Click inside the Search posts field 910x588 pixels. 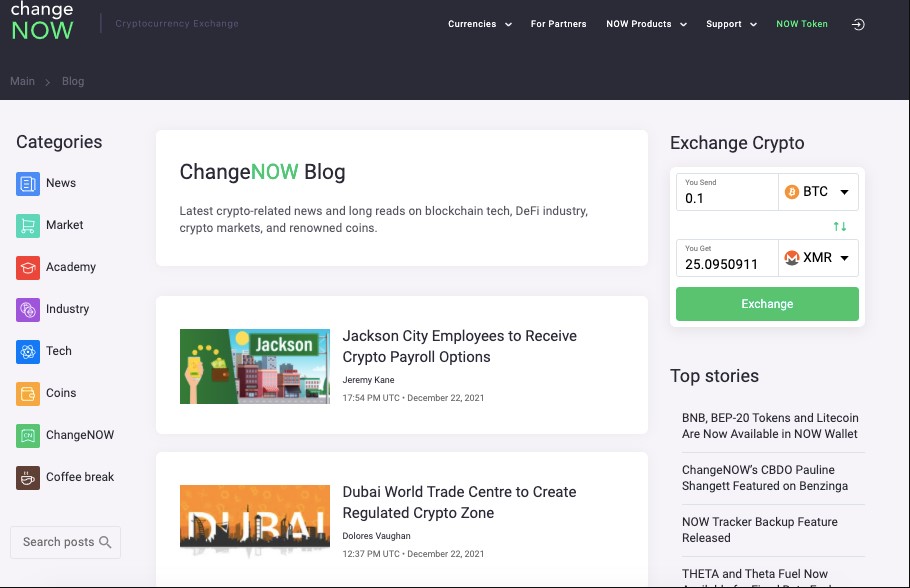(60, 541)
